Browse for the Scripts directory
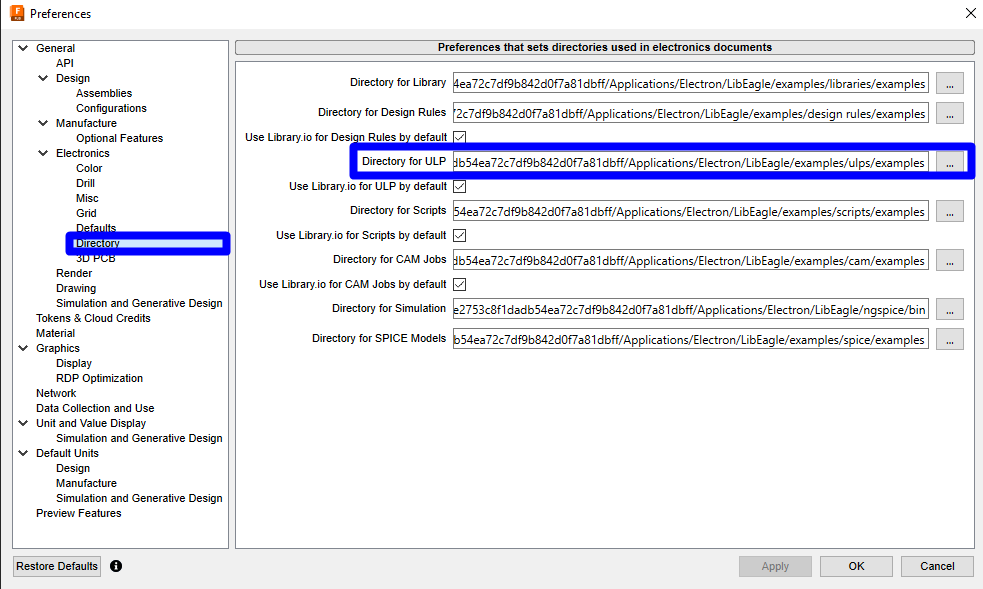Viewport: 983px width, 589px height. [949, 211]
